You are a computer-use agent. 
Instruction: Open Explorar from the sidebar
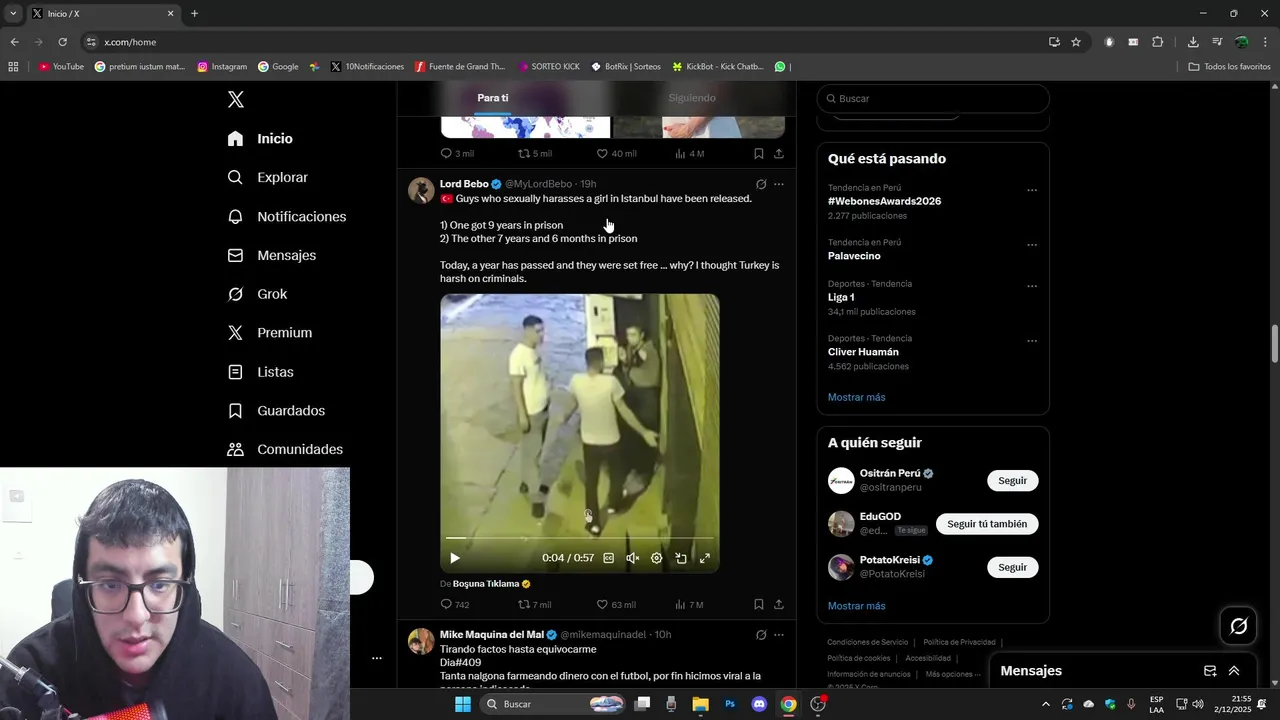point(268,177)
